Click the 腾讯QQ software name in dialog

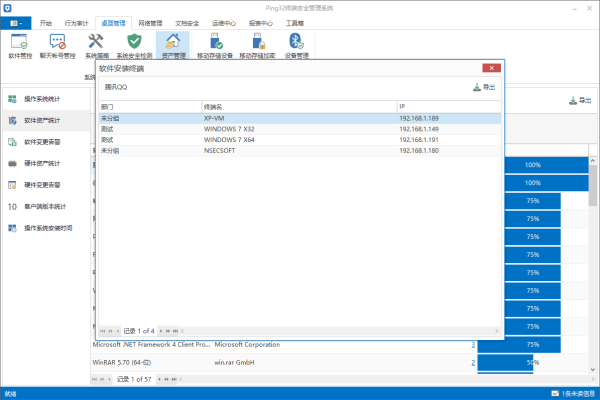click(x=116, y=87)
